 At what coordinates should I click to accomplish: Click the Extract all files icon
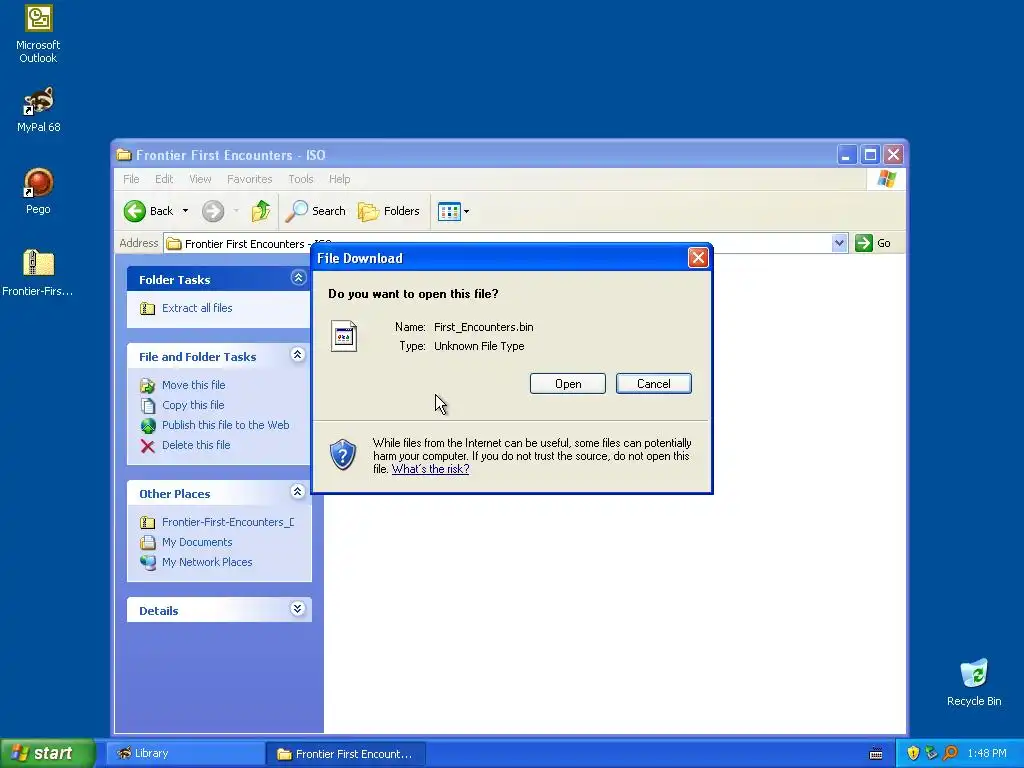tap(148, 308)
